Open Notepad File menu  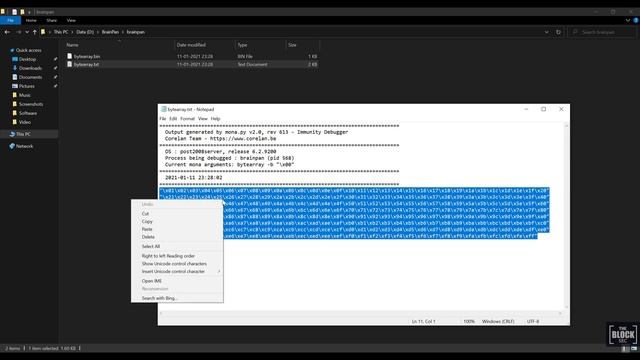[162, 119]
